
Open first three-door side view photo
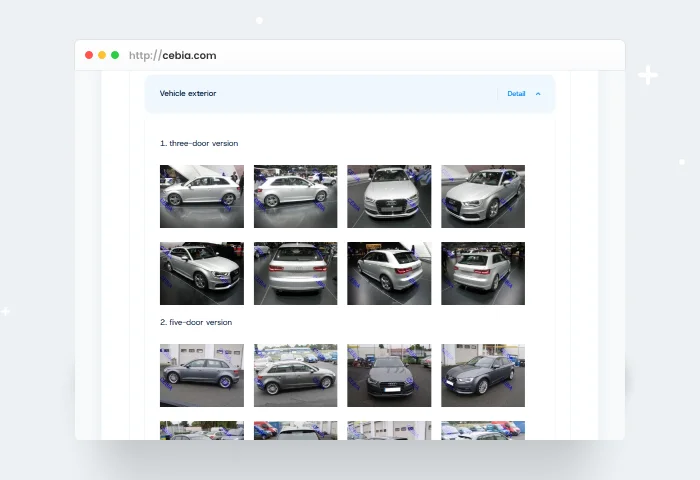[x=202, y=196]
